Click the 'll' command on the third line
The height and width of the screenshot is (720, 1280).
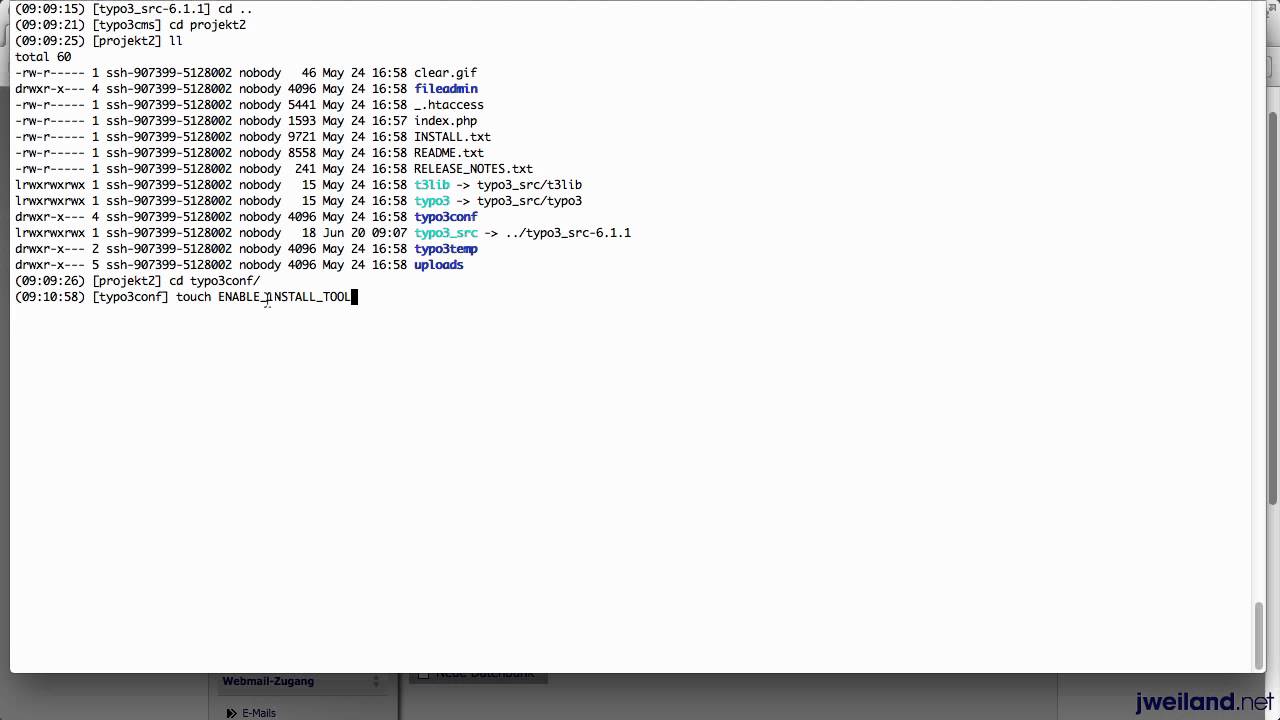click(176, 41)
